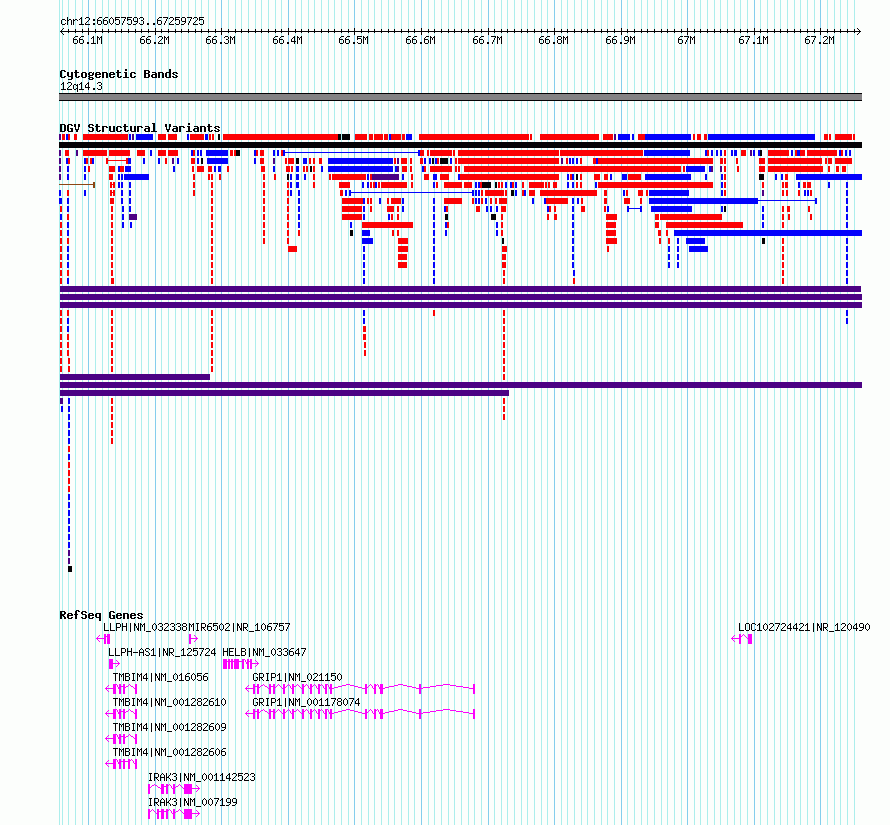Screen dimensions: 890x825
Task: Open the RefSeq Genes track title
Action: 101,615
